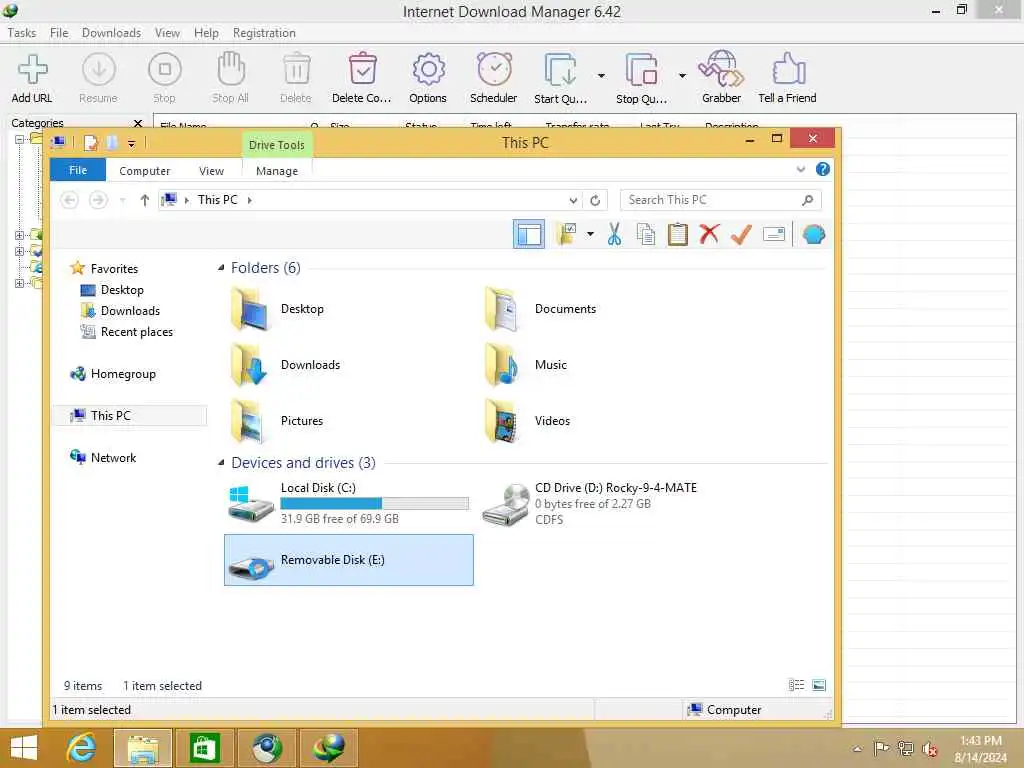Screen dimensions: 1024x768
Task: Collapse the Devices and drives group
Action: [221, 462]
